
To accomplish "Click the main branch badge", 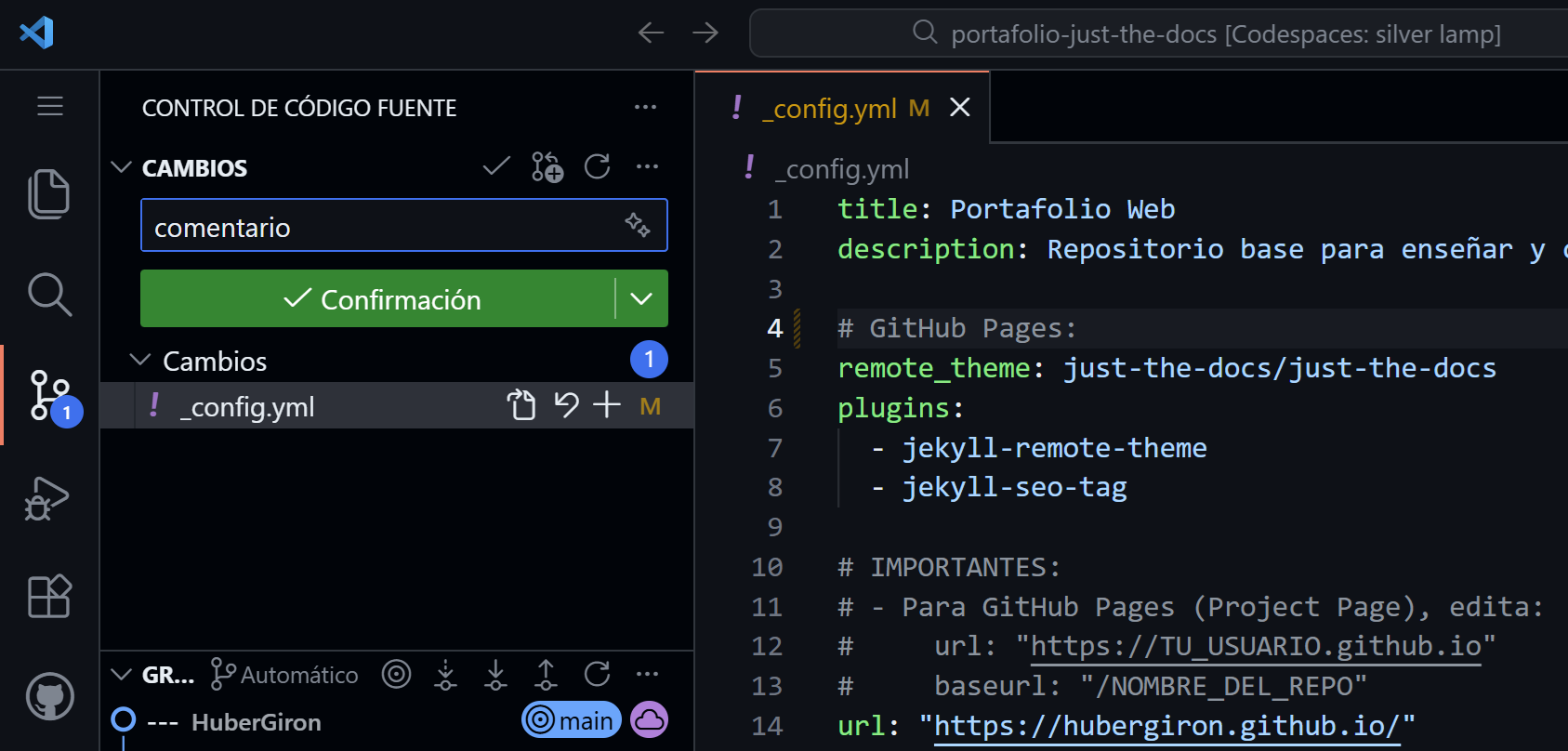I will [572, 719].
